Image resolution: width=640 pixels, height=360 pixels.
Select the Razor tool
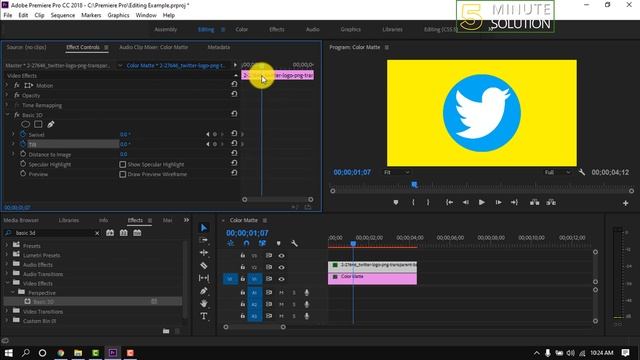click(x=204, y=266)
